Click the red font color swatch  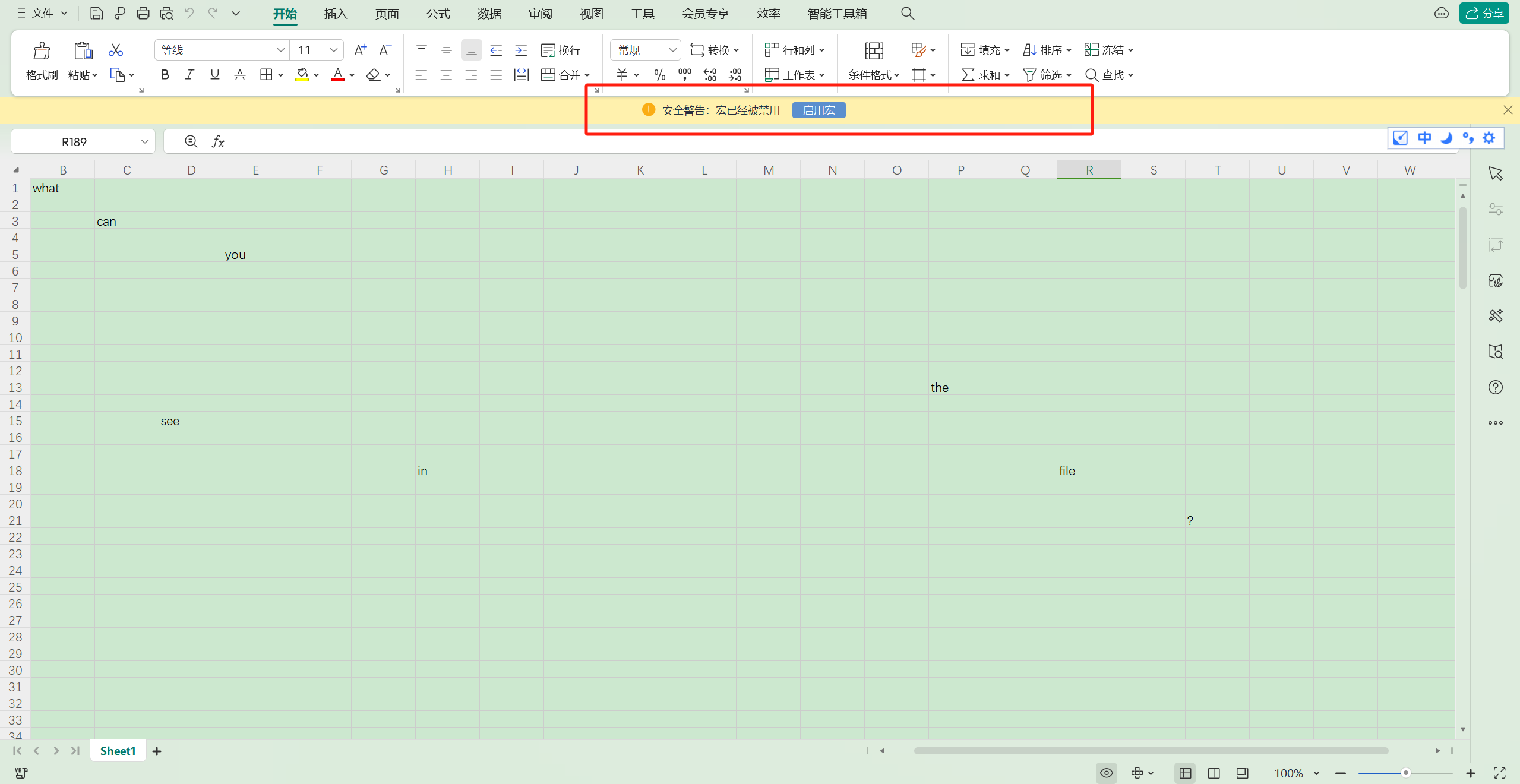point(337,75)
